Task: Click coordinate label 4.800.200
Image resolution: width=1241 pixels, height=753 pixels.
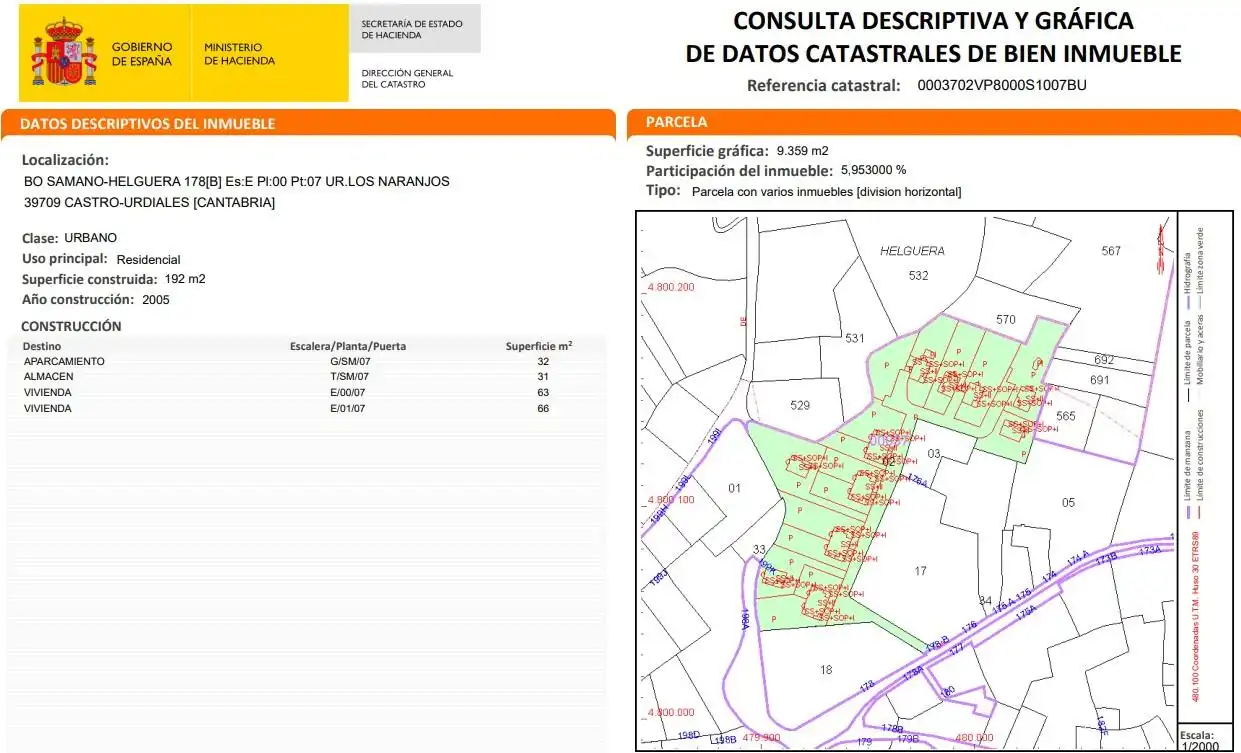Action: [x=670, y=287]
